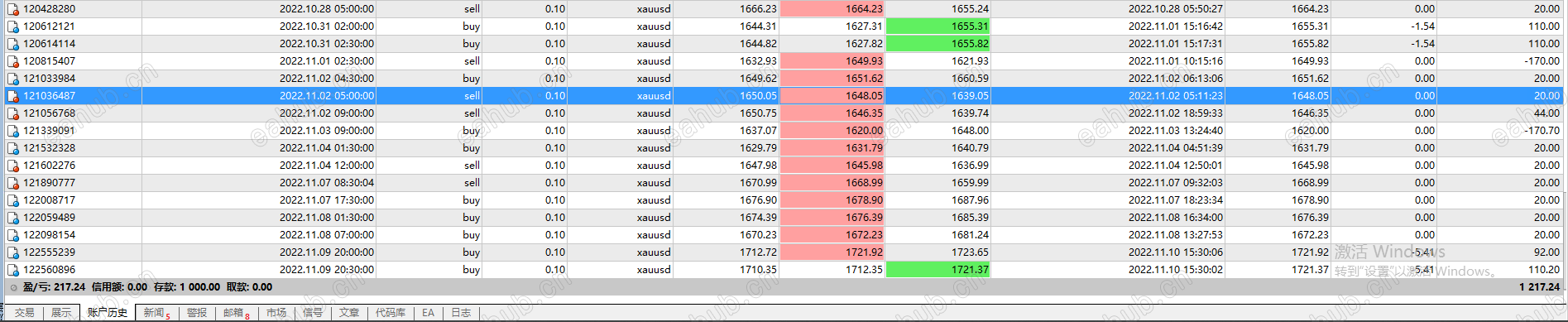Click the order icon for ticket 121602276
Image resolution: width=1568 pixels, height=322 pixels.
tap(12, 166)
